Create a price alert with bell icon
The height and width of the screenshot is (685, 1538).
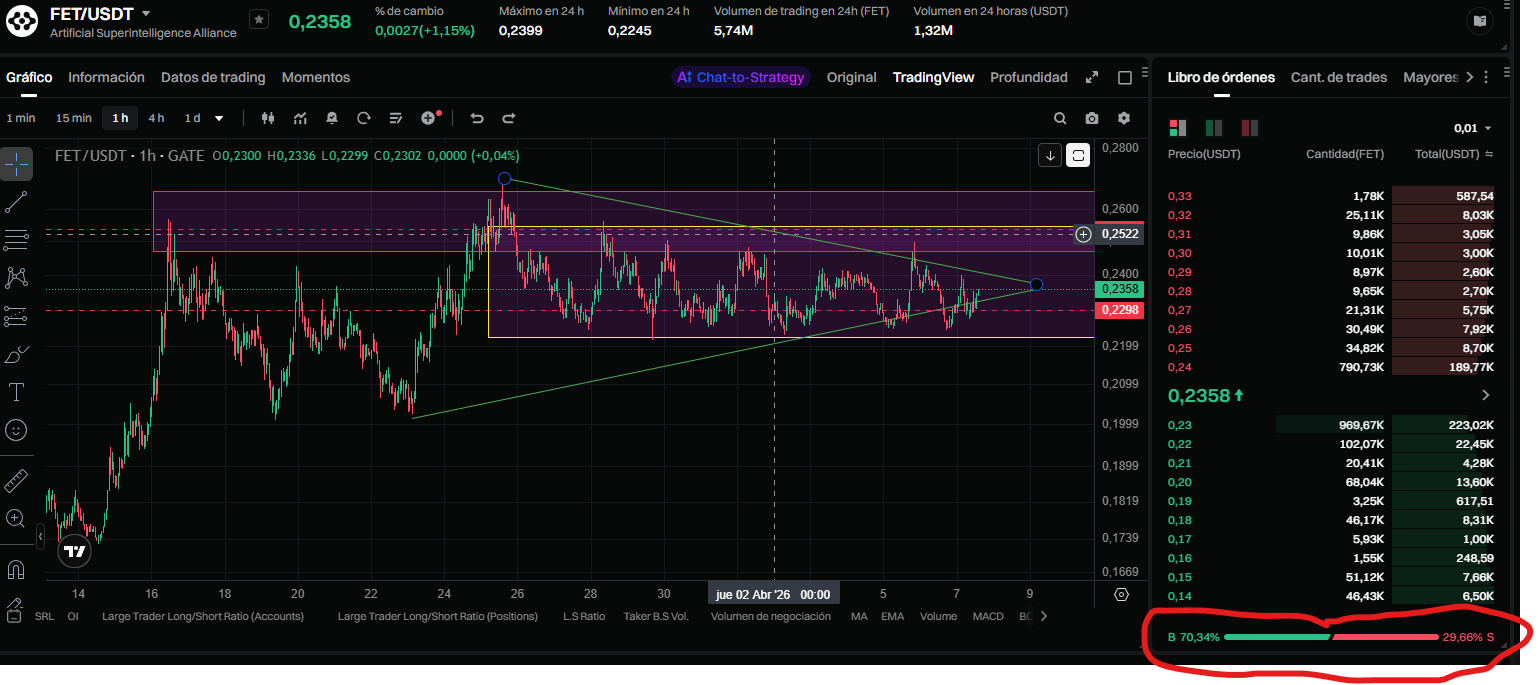pyautogui.click(x=332, y=118)
